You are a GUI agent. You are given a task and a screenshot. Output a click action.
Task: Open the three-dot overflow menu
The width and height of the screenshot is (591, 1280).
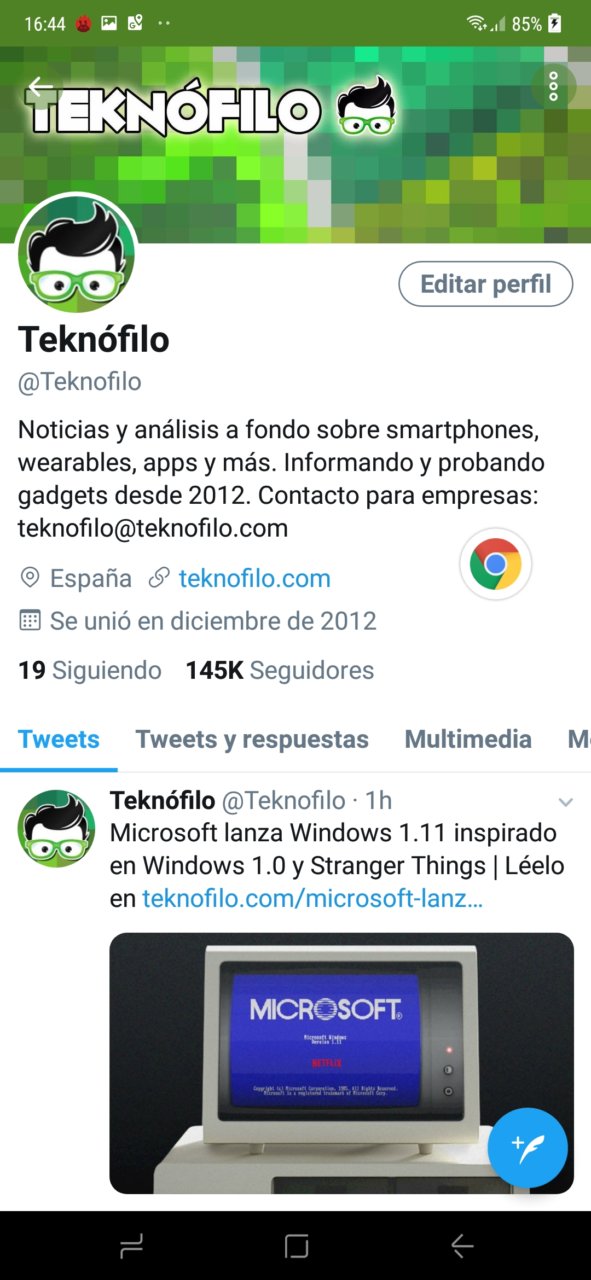pyautogui.click(x=553, y=86)
